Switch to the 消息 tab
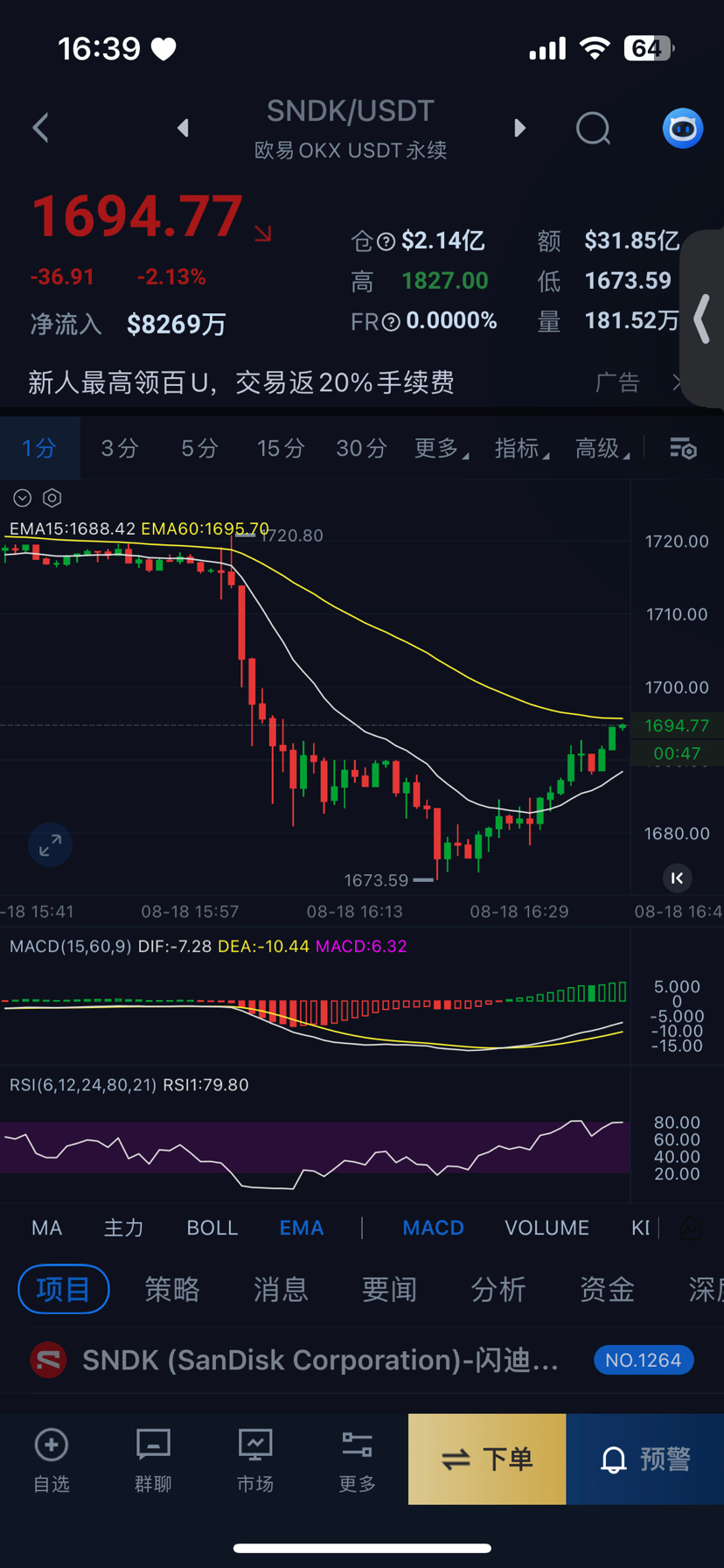The height and width of the screenshot is (1568, 724). pos(281,1289)
